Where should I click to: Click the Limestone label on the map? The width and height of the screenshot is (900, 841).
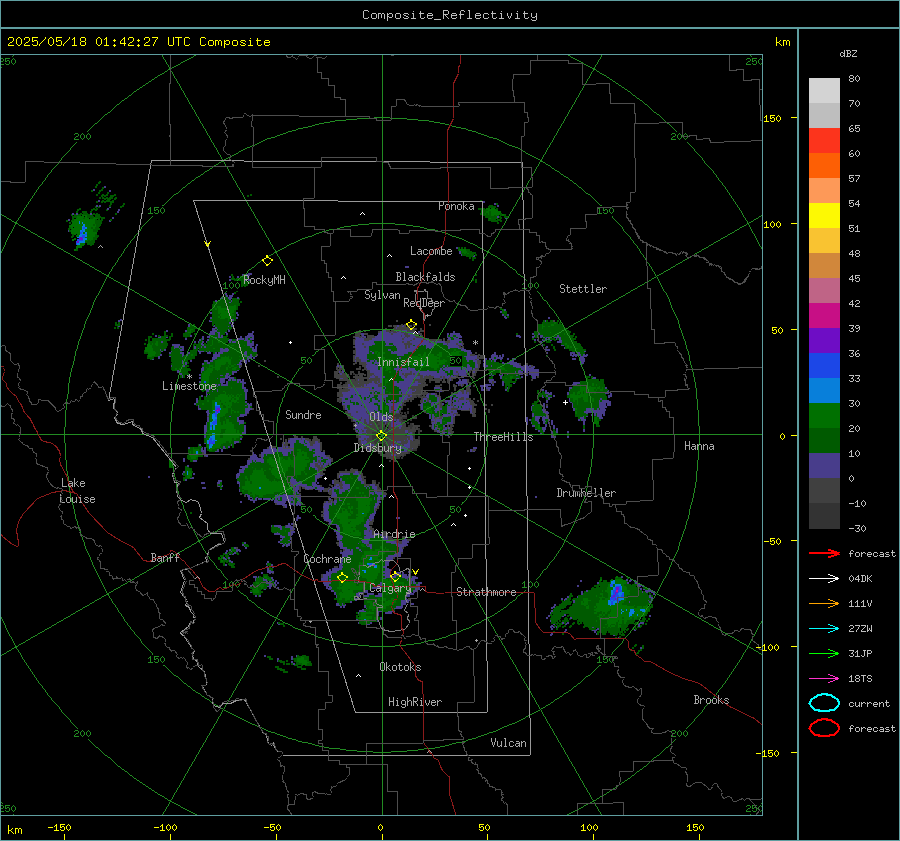(x=189, y=386)
